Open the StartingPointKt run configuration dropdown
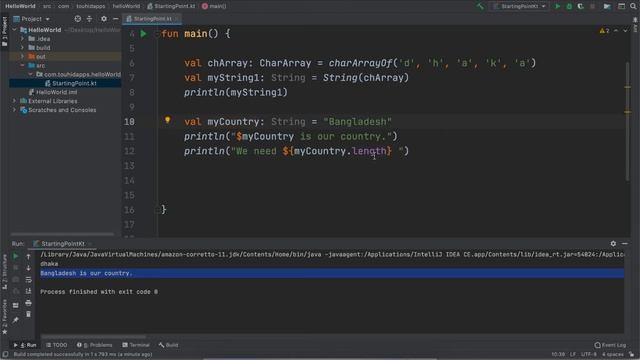Viewport: 640px width, 360px height. [x=519, y=6]
